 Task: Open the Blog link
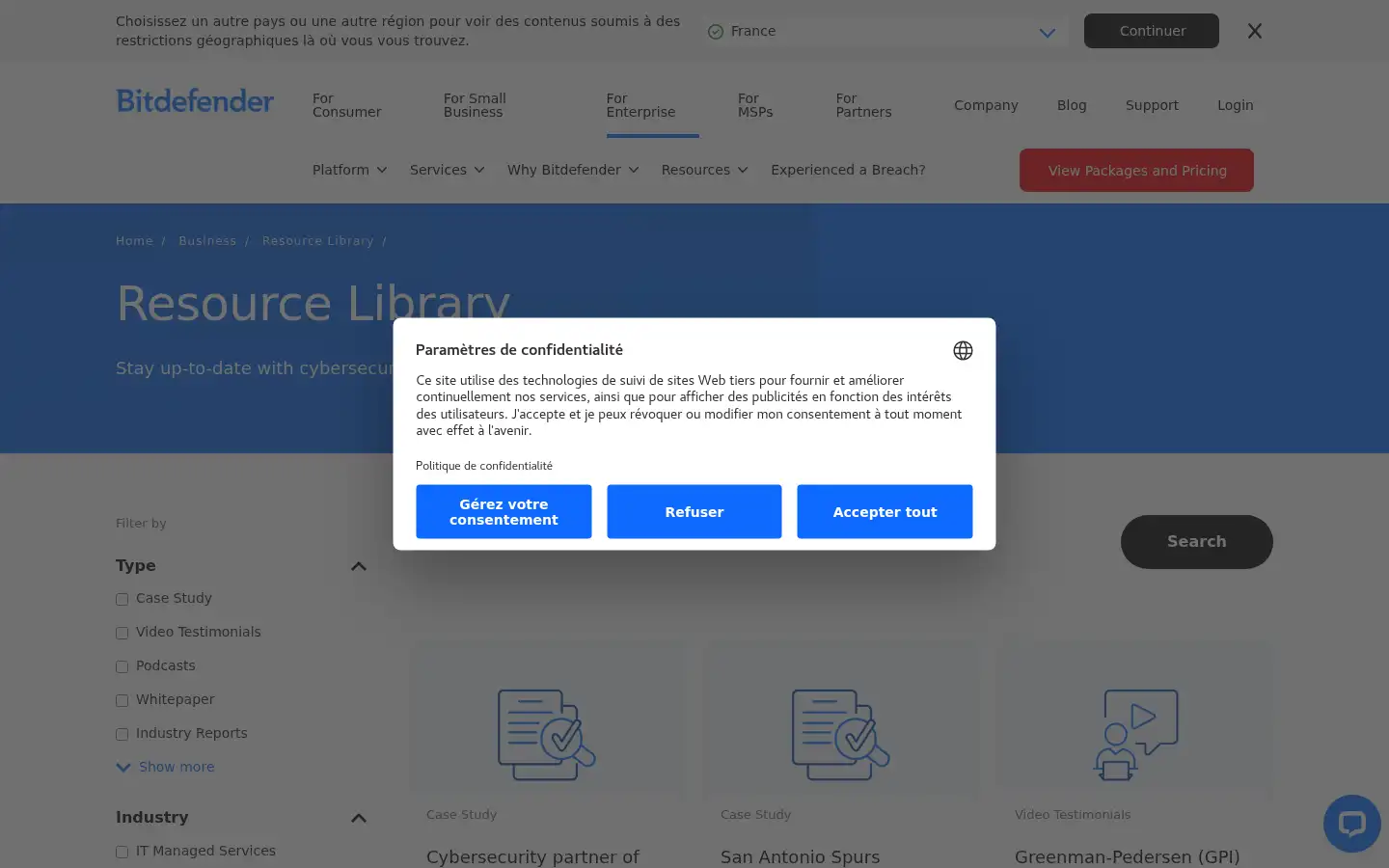[1072, 105]
